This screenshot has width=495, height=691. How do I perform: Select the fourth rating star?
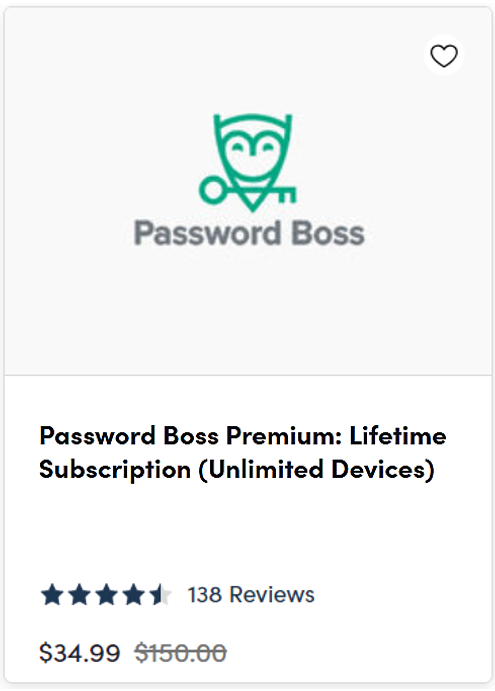[133, 594]
